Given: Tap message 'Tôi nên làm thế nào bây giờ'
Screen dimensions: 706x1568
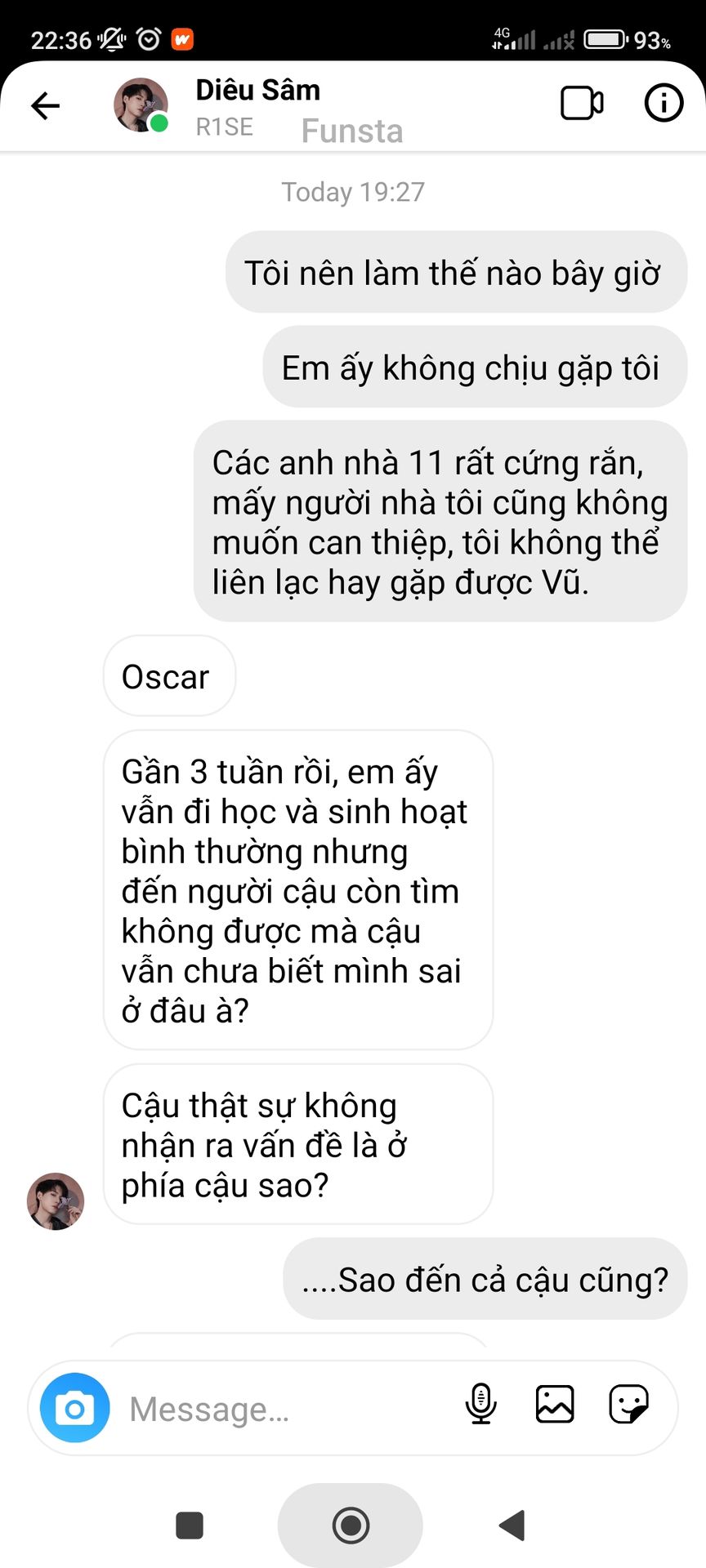Looking at the screenshot, I should point(456,272).
